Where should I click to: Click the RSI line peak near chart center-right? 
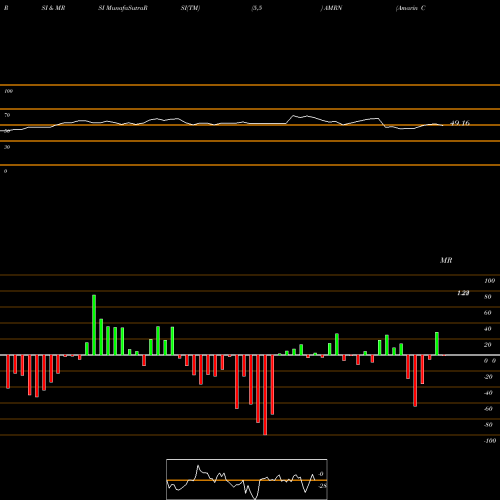coord(293,116)
